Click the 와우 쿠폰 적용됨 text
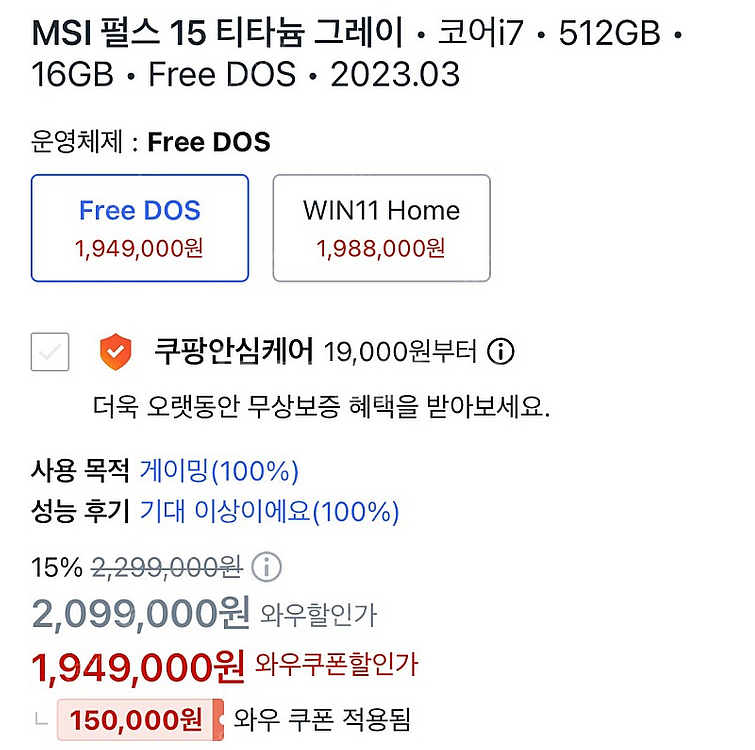Image resolution: width=755 pixels, height=750 pixels. pyautogui.click(x=322, y=720)
